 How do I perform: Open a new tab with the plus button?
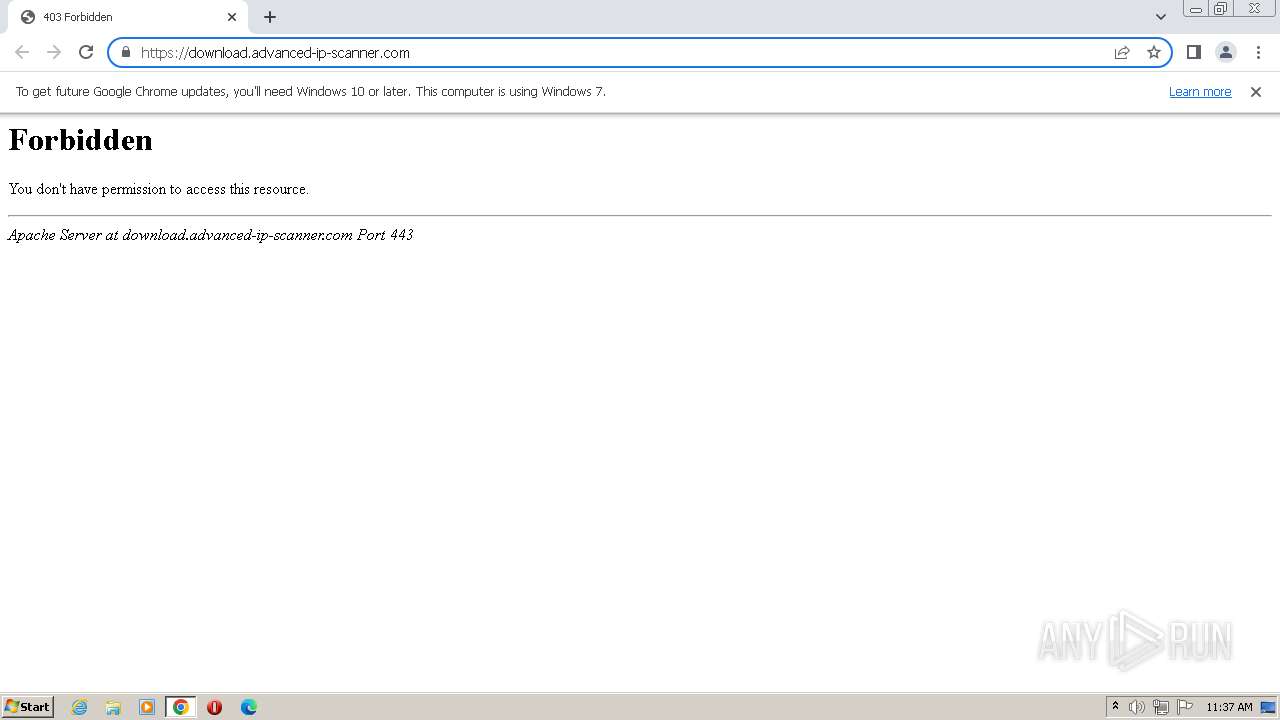pyautogui.click(x=270, y=17)
